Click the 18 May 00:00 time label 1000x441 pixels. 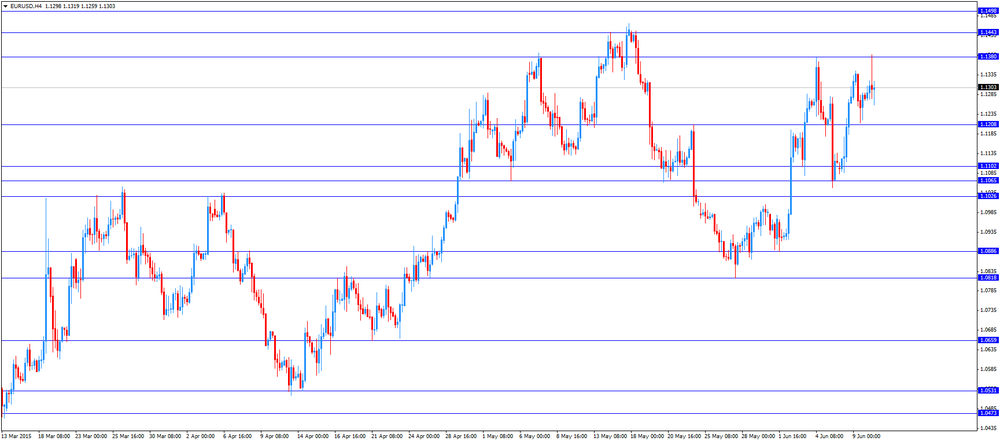[647, 436]
